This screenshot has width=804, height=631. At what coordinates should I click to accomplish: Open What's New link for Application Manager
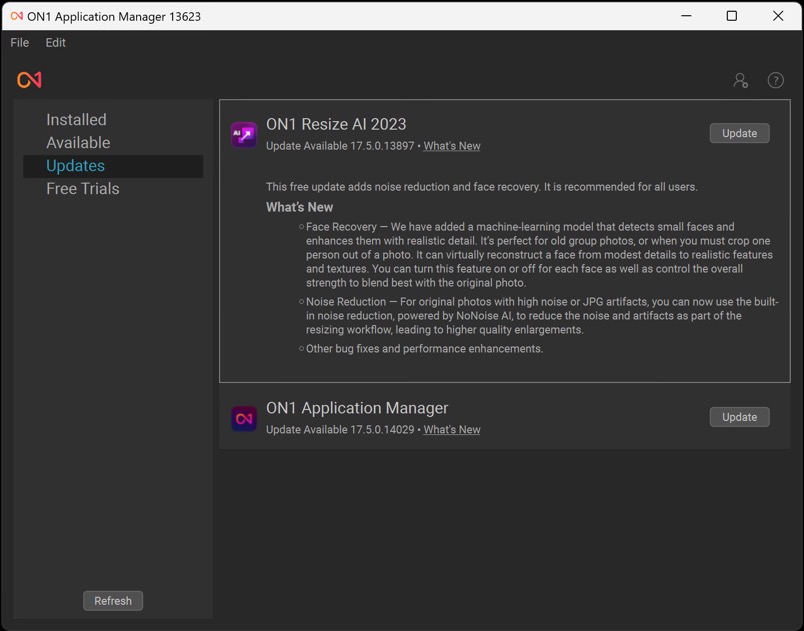pos(452,430)
